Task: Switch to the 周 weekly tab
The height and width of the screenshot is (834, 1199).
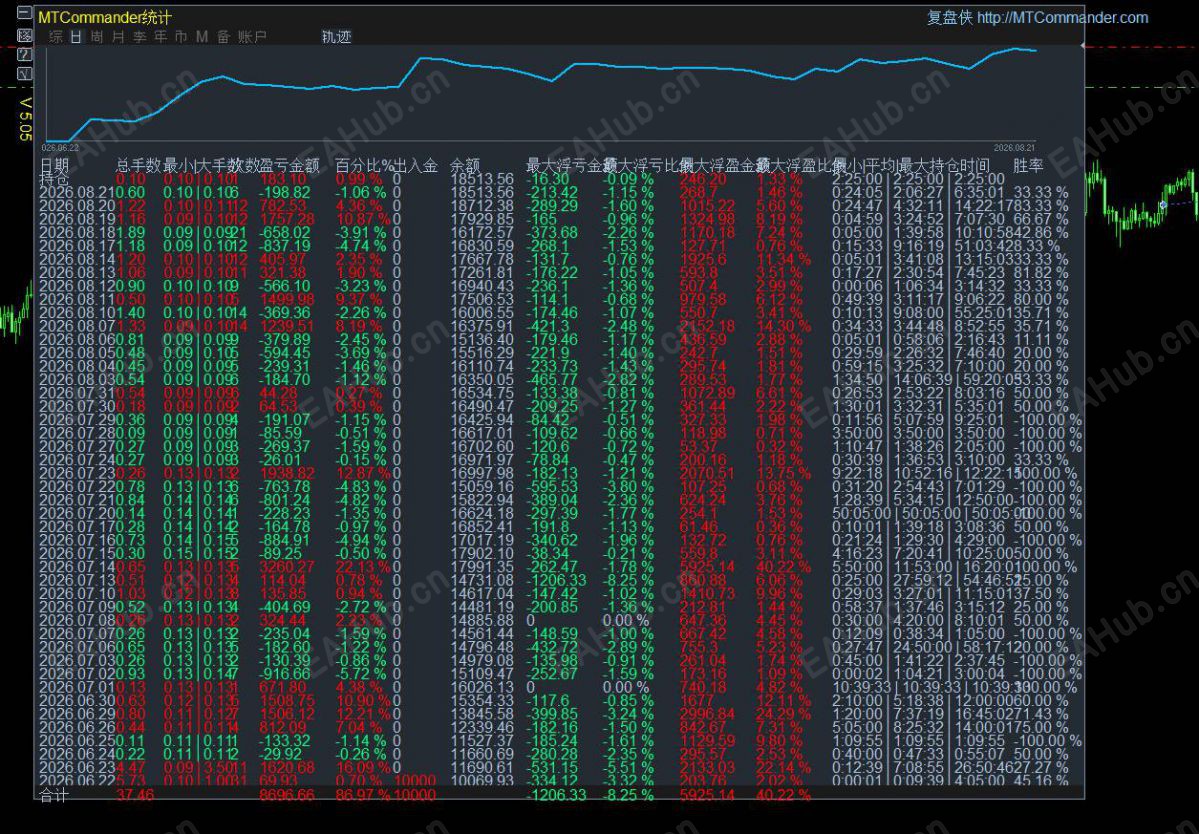Action: click(97, 37)
